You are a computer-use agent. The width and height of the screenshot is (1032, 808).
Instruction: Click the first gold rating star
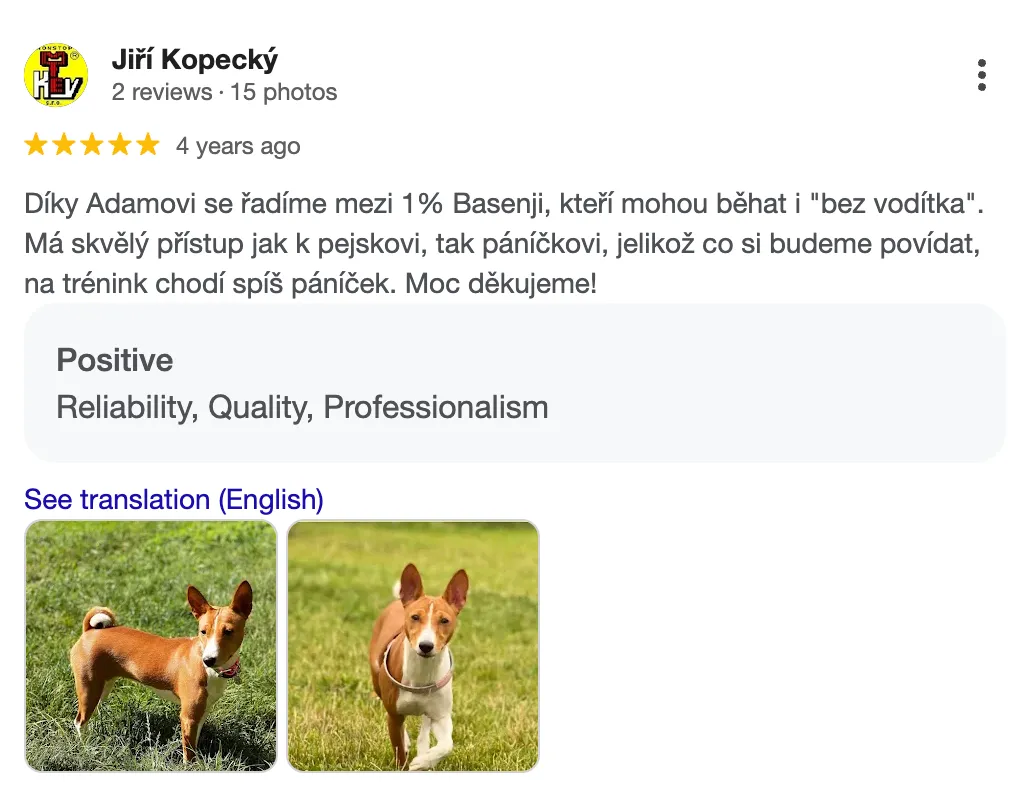[x=36, y=146]
